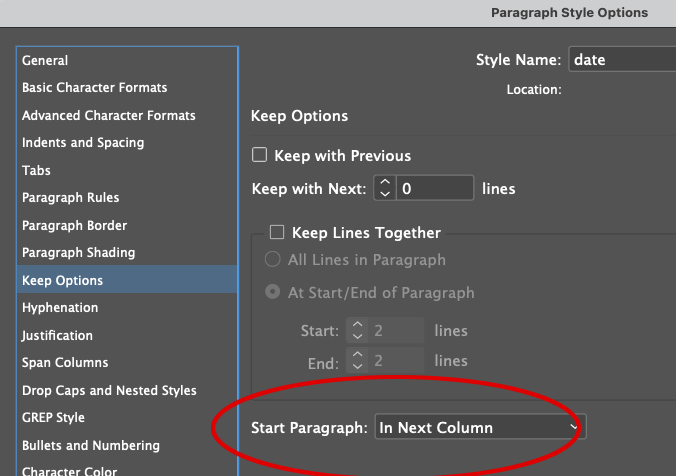
Task: Choose At Start/End of Paragraph radio
Action: (x=272, y=293)
